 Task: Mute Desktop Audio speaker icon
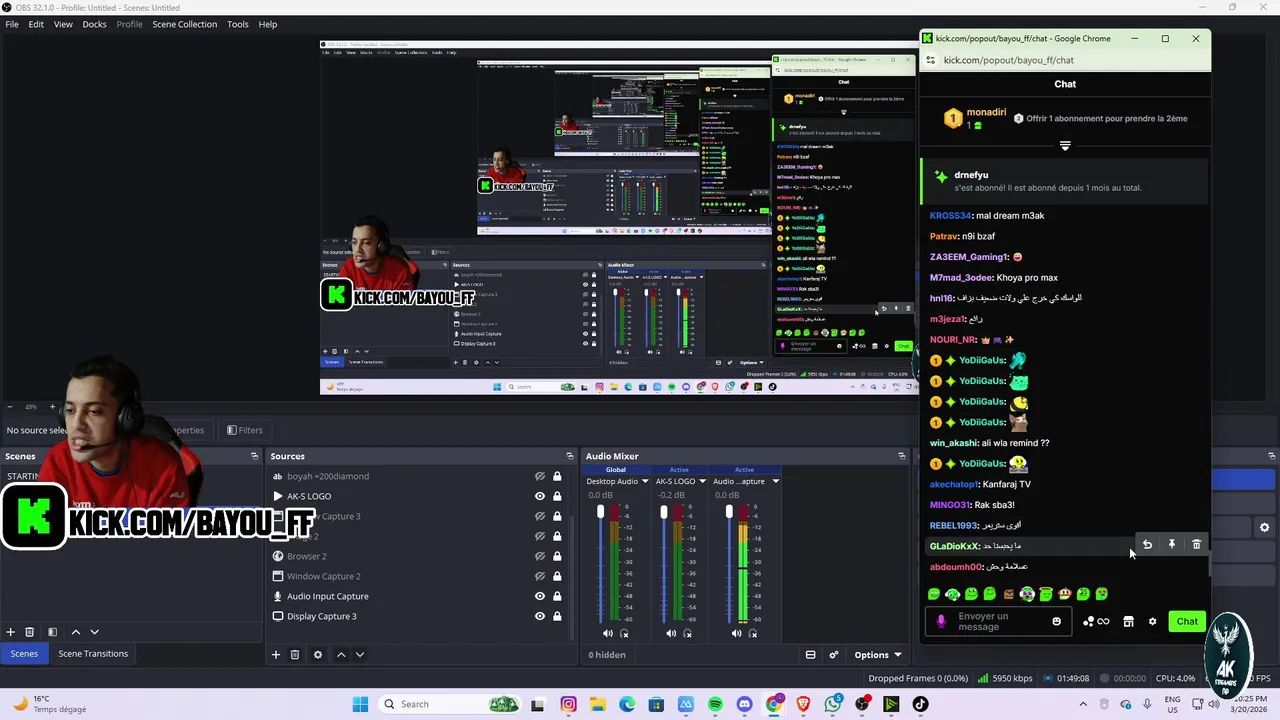pos(607,633)
